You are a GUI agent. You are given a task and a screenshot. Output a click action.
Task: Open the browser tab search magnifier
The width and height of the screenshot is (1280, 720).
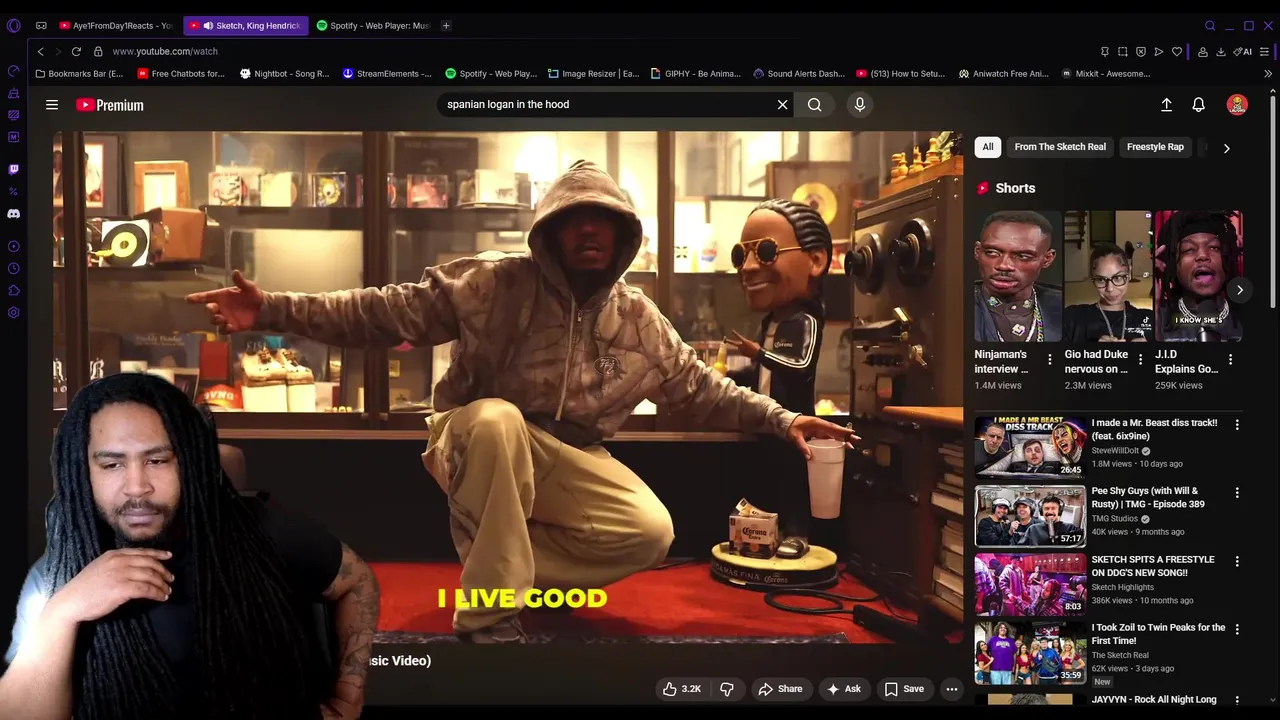coord(1210,25)
